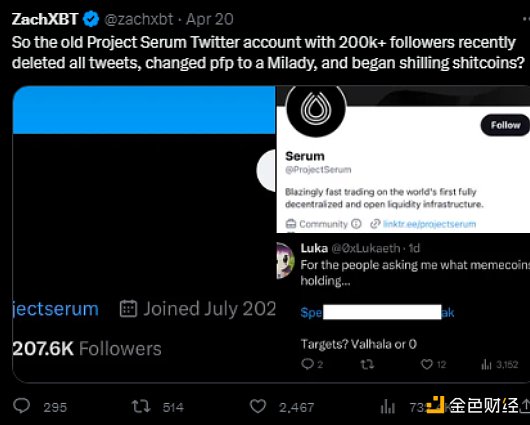
Task: Click the @0xLukaeth handle
Action: click(365, 249)
